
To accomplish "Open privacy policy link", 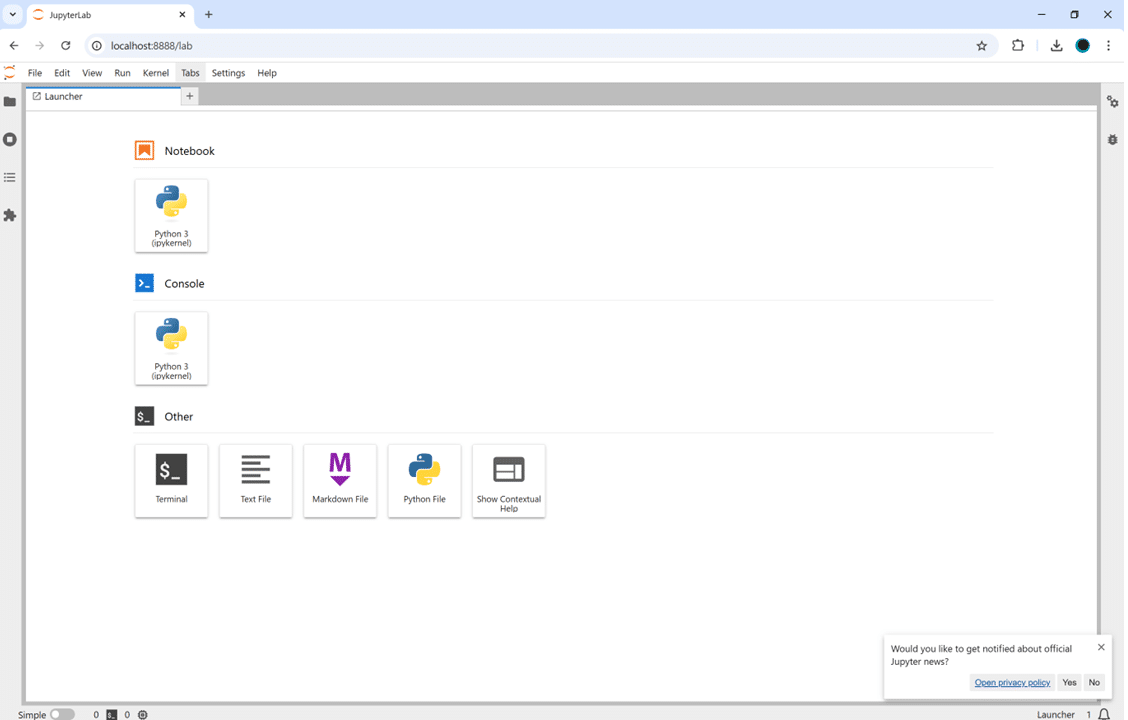I will (x=1012, y=682).
